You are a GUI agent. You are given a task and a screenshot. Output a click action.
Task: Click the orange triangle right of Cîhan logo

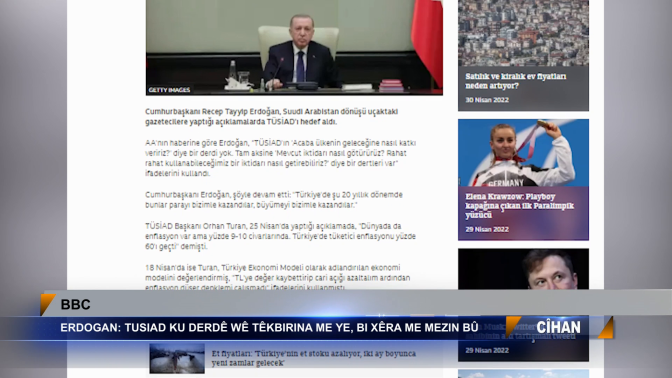pos(606,328)
